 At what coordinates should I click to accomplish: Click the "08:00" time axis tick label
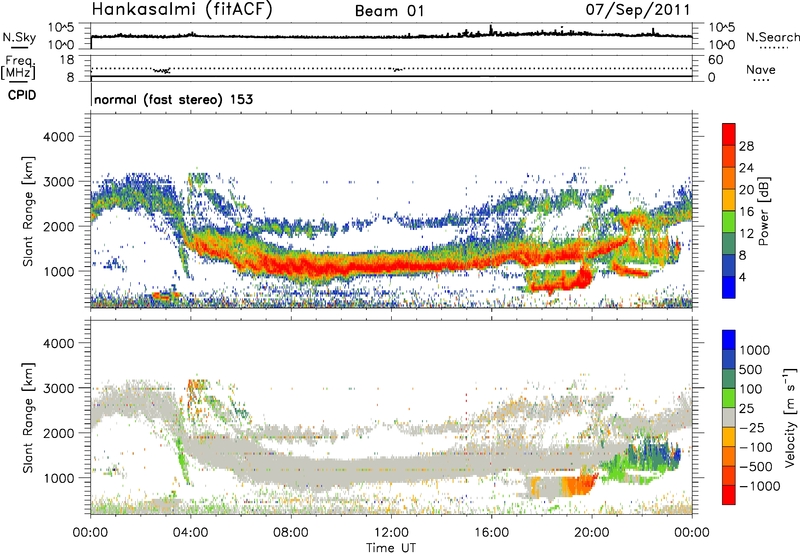(x=290, y=533)
